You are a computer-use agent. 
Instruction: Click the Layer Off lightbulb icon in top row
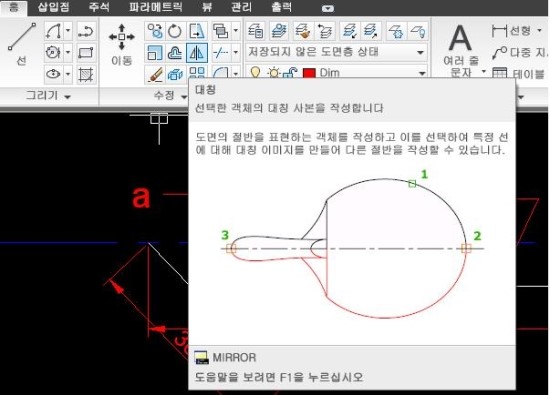[418, 31]
